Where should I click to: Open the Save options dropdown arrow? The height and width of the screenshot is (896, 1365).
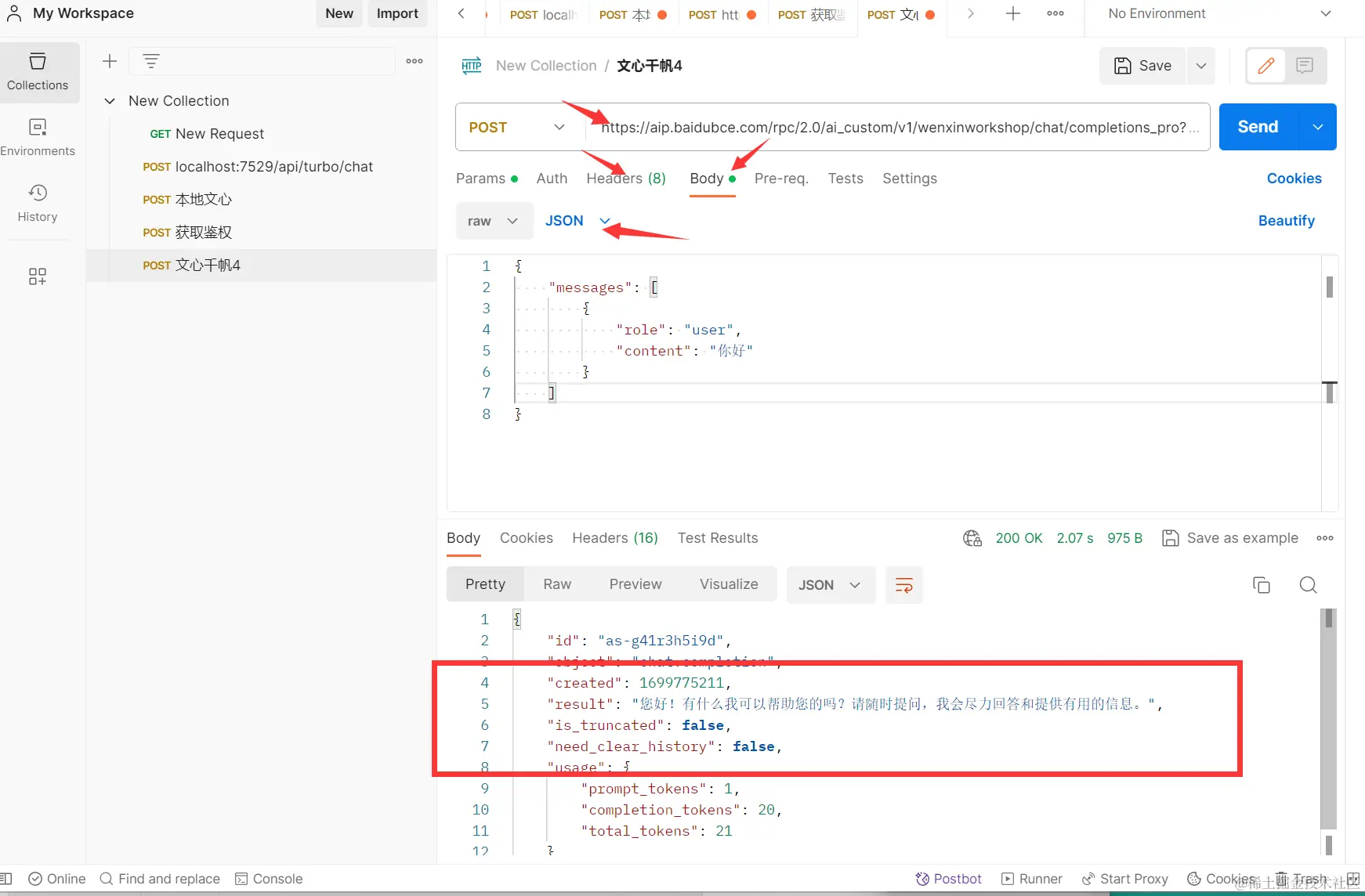(1201, 66)
